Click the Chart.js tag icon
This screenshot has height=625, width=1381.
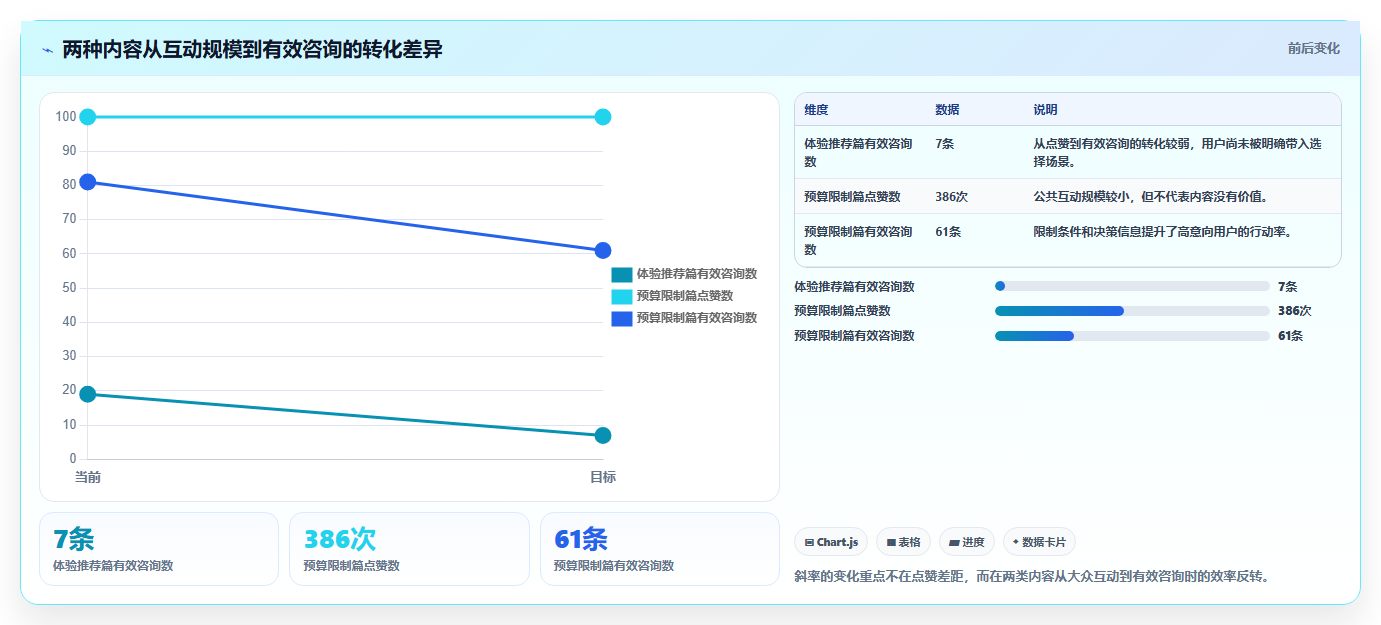(809, 543)
